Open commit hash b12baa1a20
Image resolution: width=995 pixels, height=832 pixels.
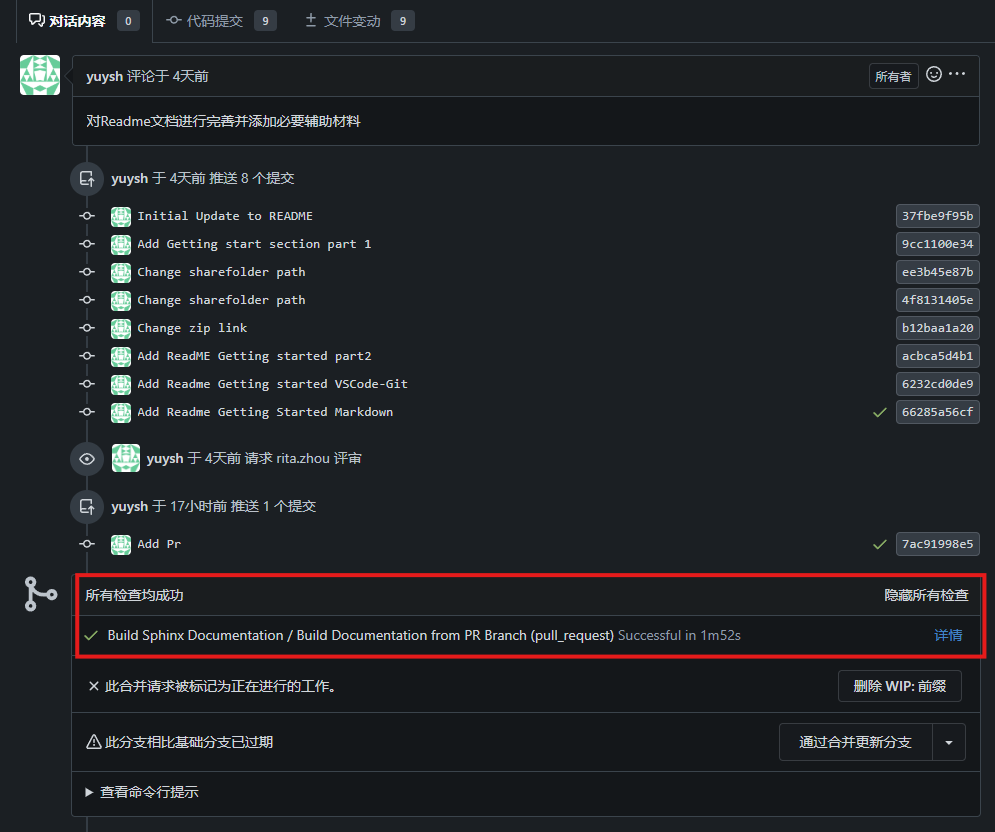point(937,327)
